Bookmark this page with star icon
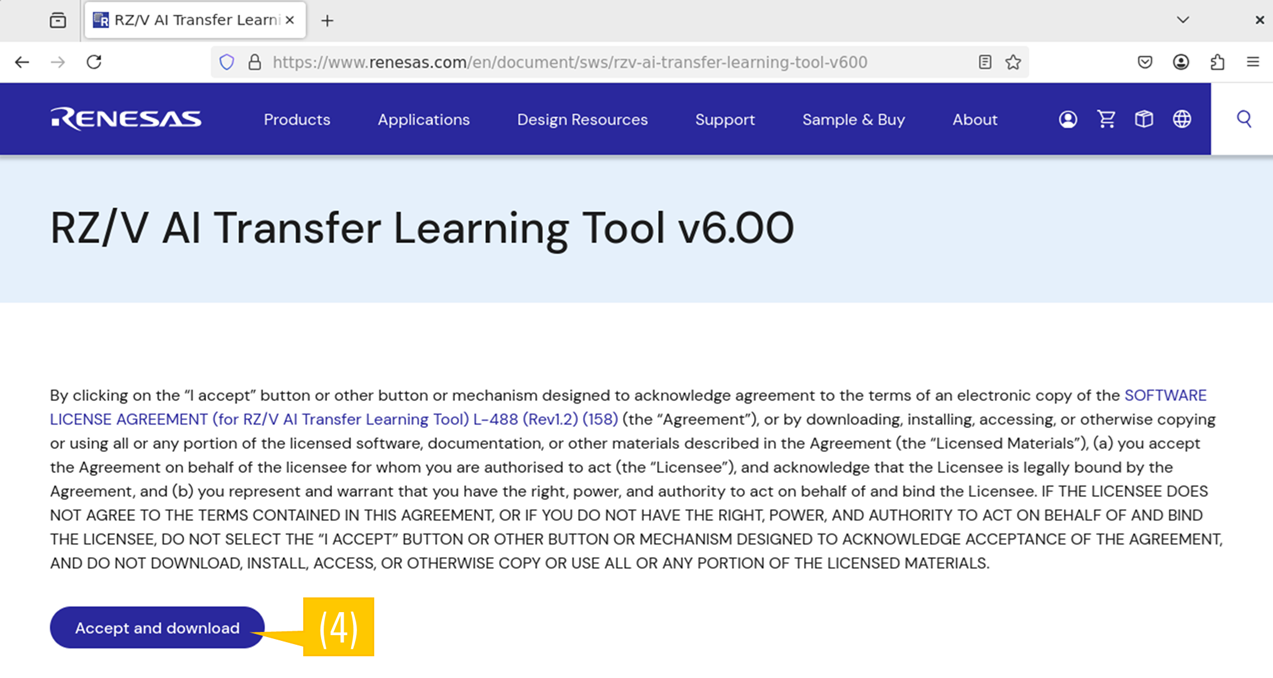1273x678 pixels. coord(1013,62)
